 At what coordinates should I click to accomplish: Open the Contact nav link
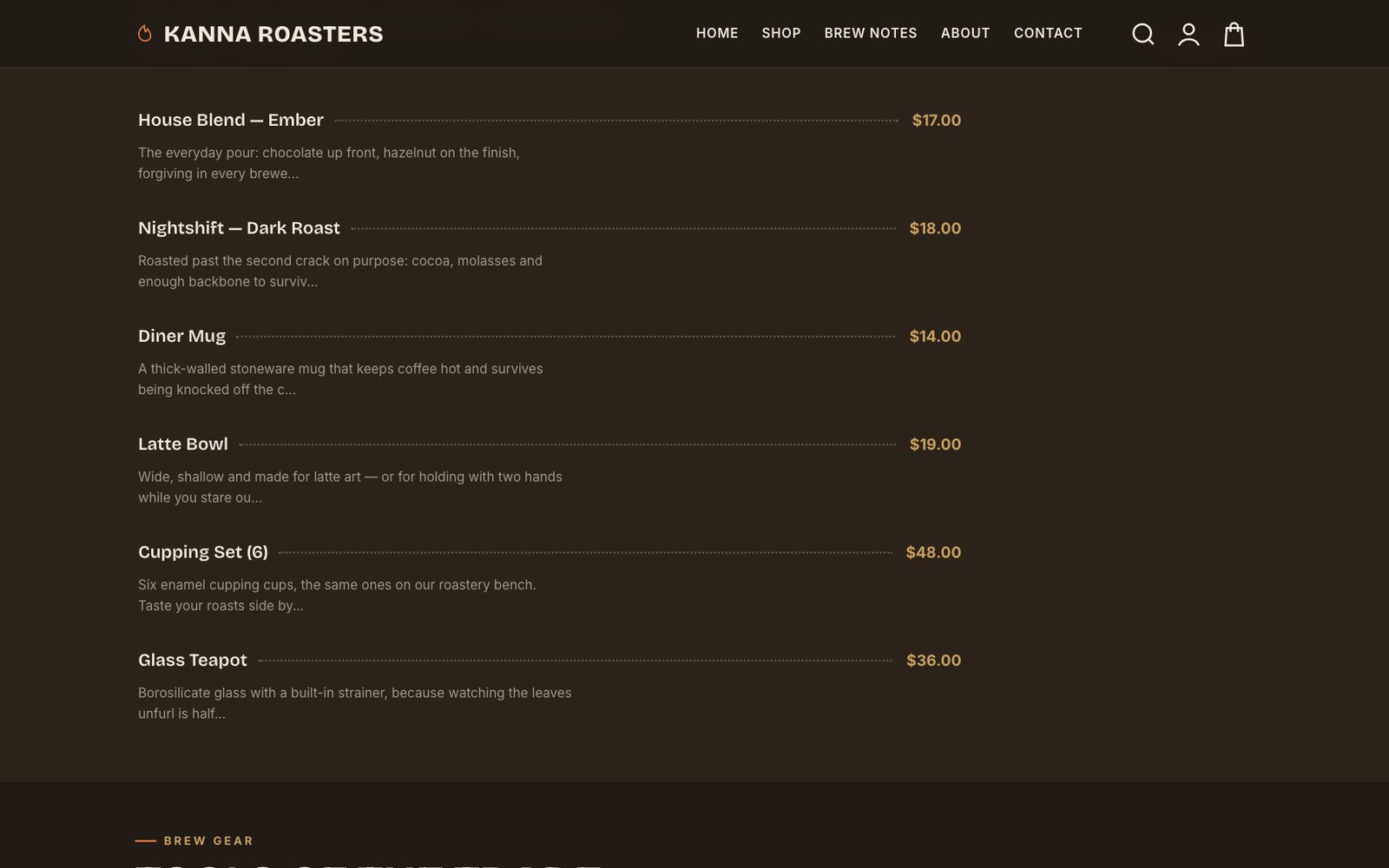pyautogui.click(x=1048, y=33)
